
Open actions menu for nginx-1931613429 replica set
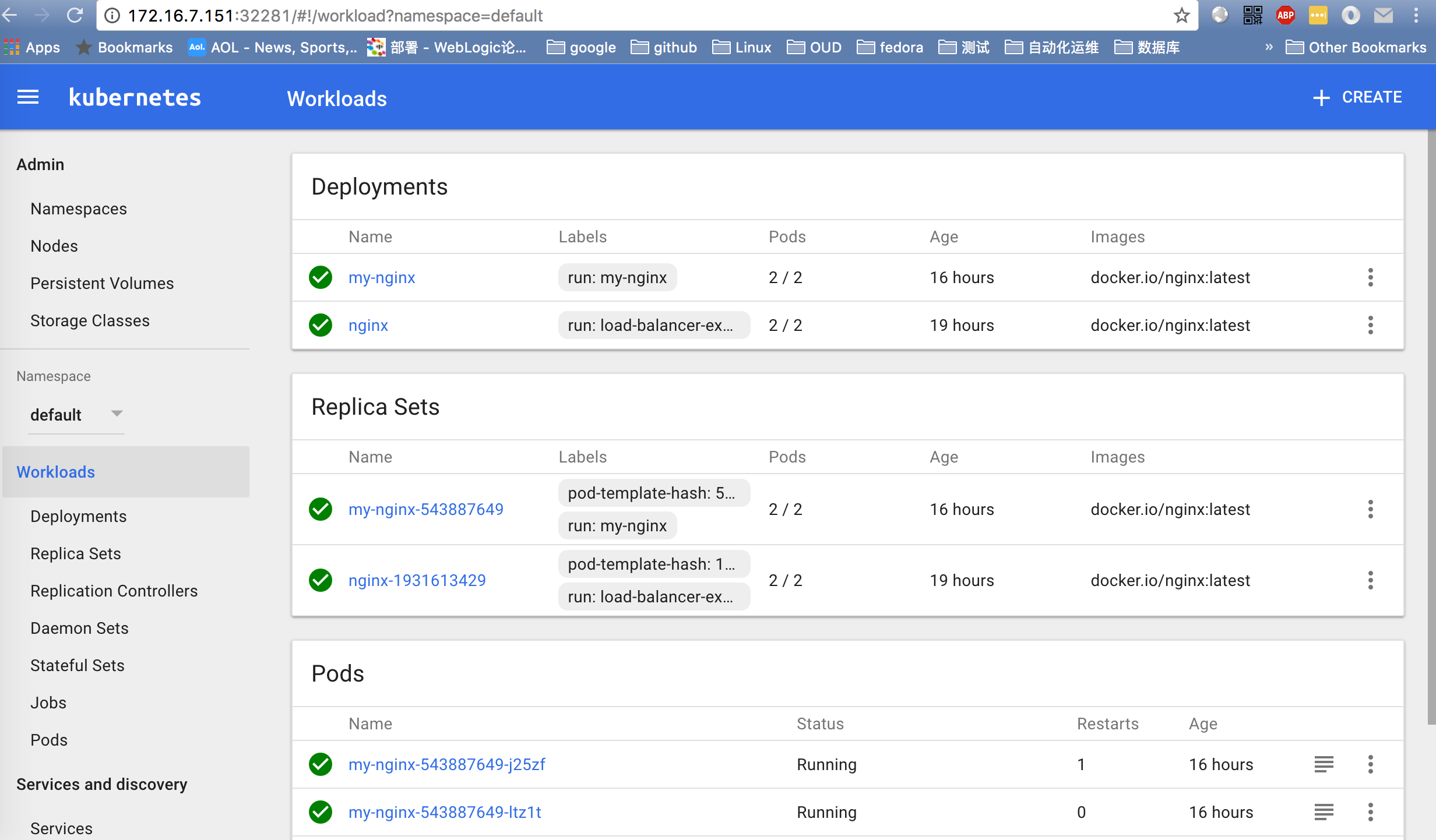tap(1370, 580)
